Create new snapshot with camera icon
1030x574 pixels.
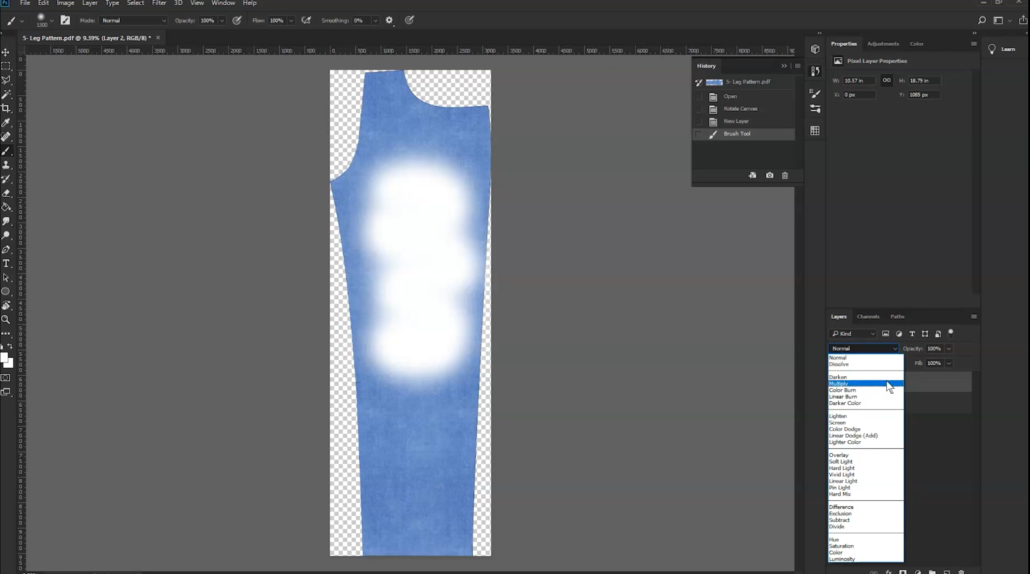[769, 176]
